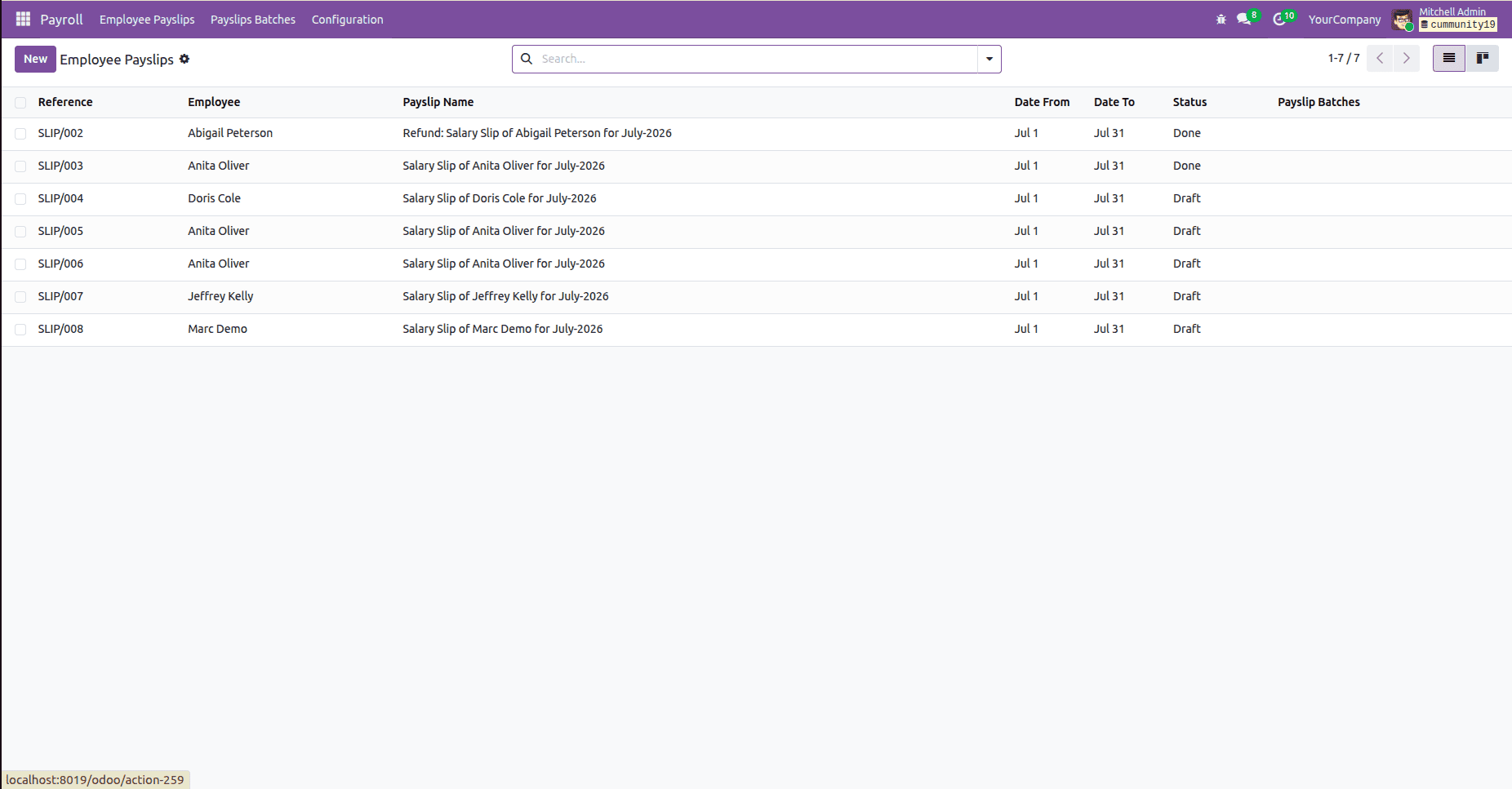
Task: Open the activities clock icon with badge 10
Action: click(1279, 19)
